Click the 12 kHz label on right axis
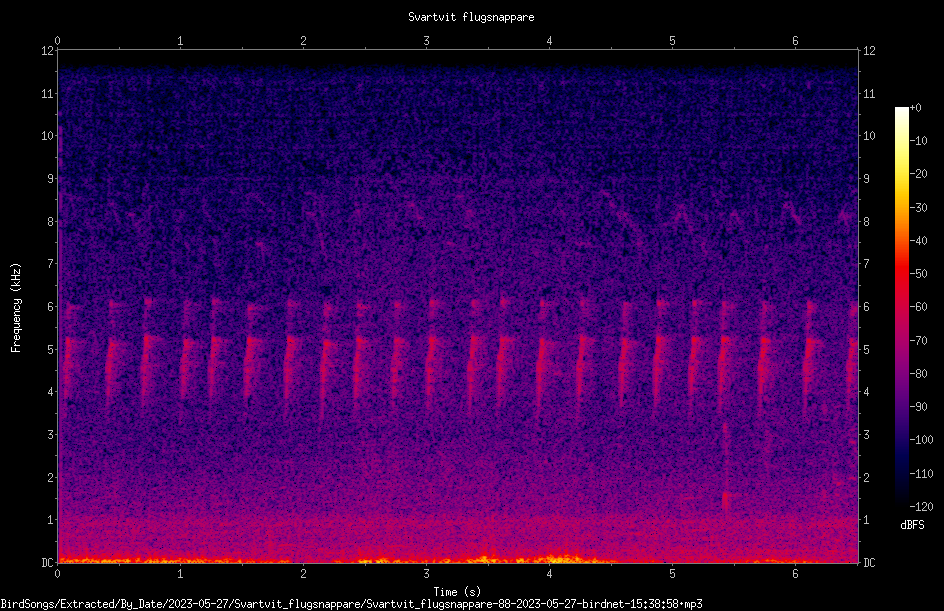This screenshot has width=944, height=611. coord(869,51)
